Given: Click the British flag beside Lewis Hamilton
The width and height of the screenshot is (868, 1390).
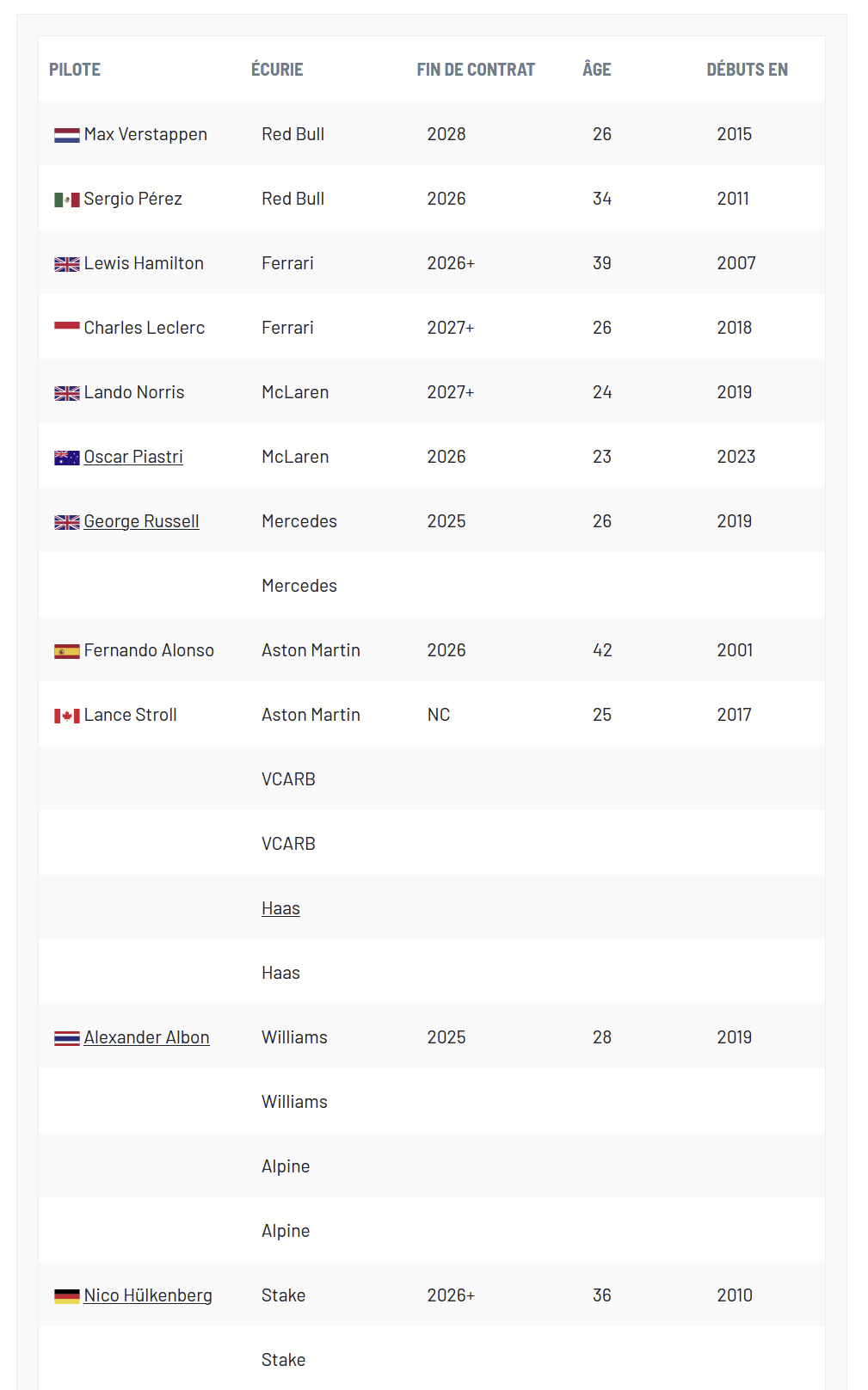Looking at the screenshot, I should [66, 264].
